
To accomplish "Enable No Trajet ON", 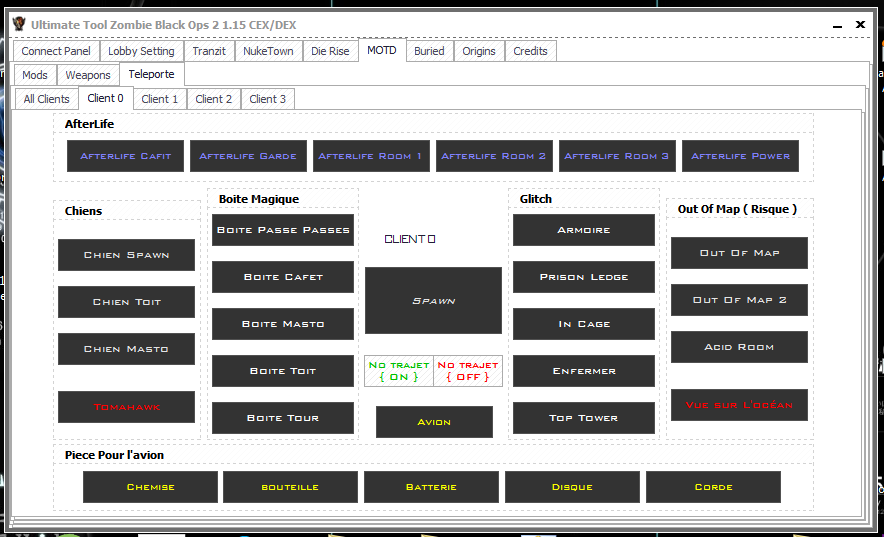I will coord(399,371).
